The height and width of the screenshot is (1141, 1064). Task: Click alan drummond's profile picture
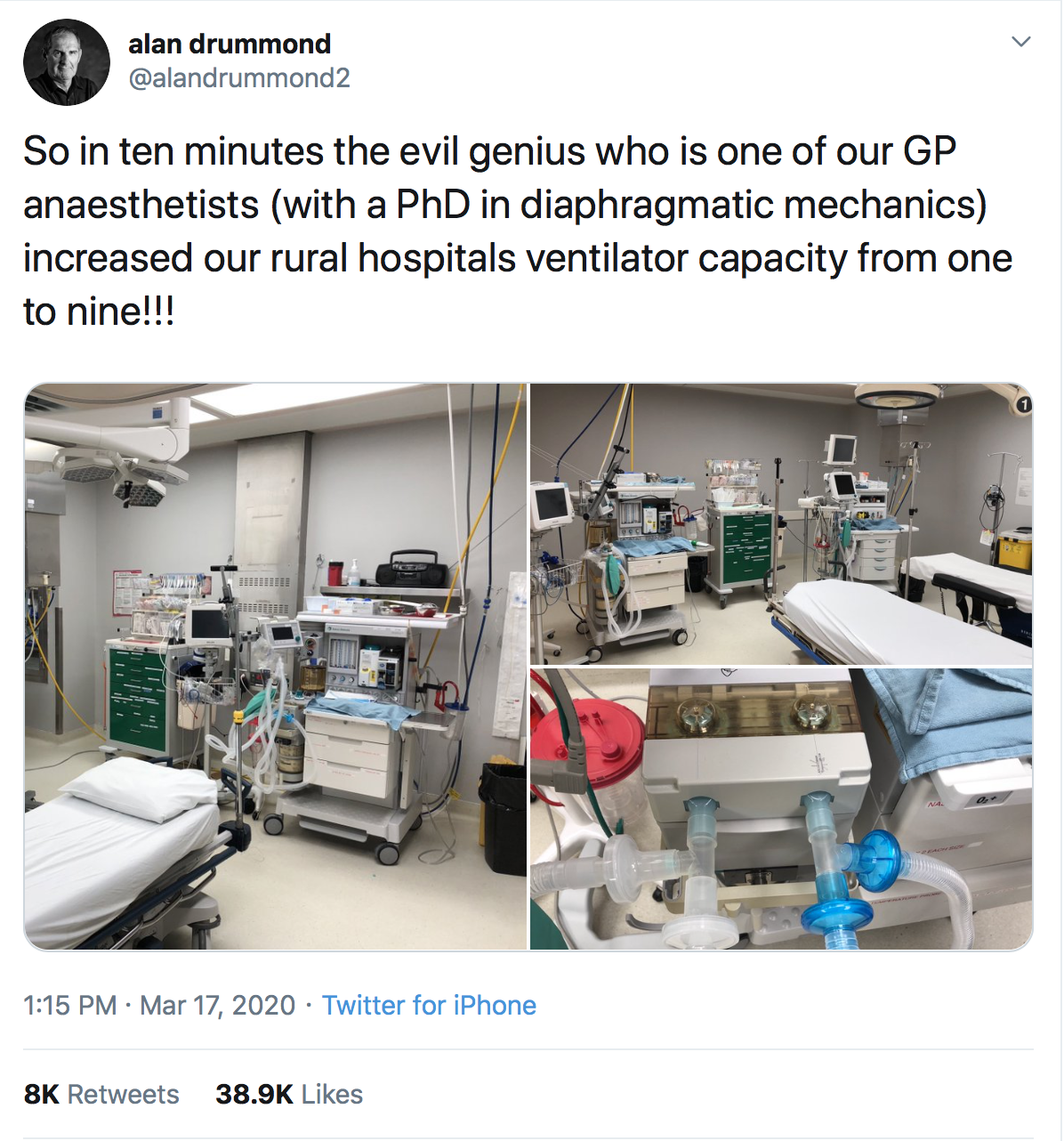pos(67,61)
